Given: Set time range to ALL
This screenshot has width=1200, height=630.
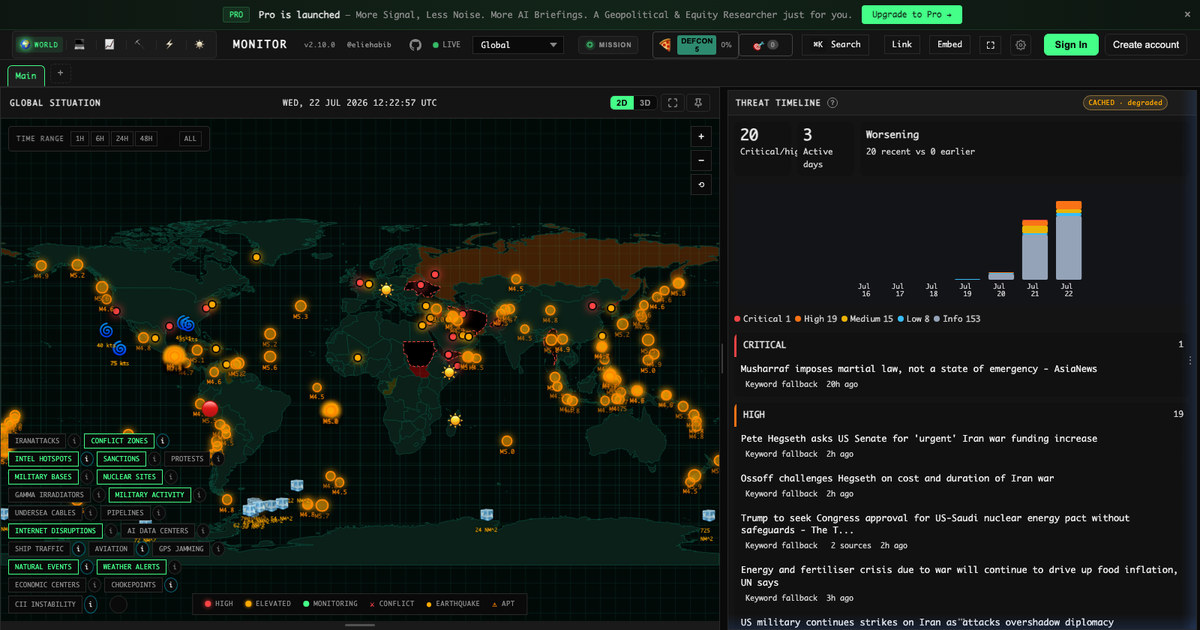Looking at the screenshot, I should pyautogui.click(x=190, y=139).
